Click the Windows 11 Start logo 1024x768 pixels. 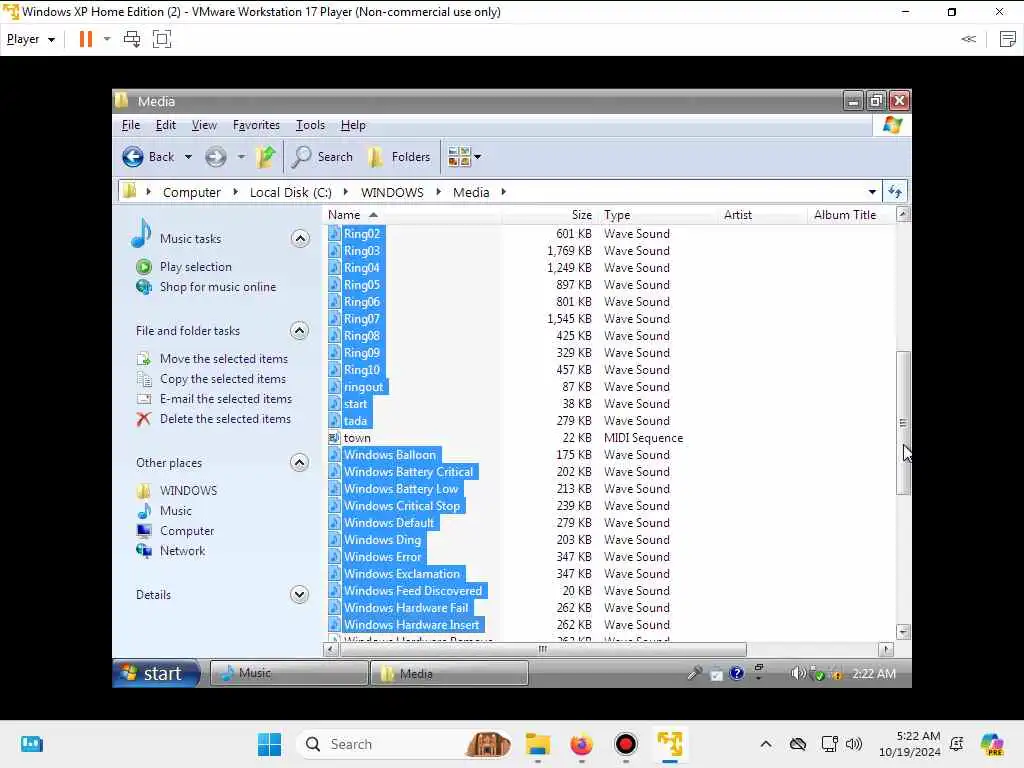coord(269,744)
